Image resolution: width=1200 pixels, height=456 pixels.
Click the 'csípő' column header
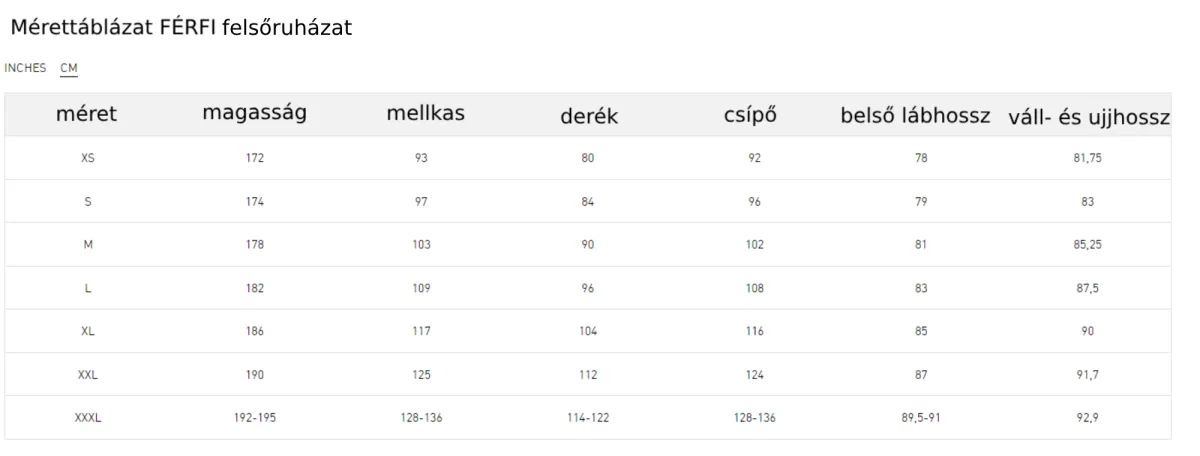point(750,115)
